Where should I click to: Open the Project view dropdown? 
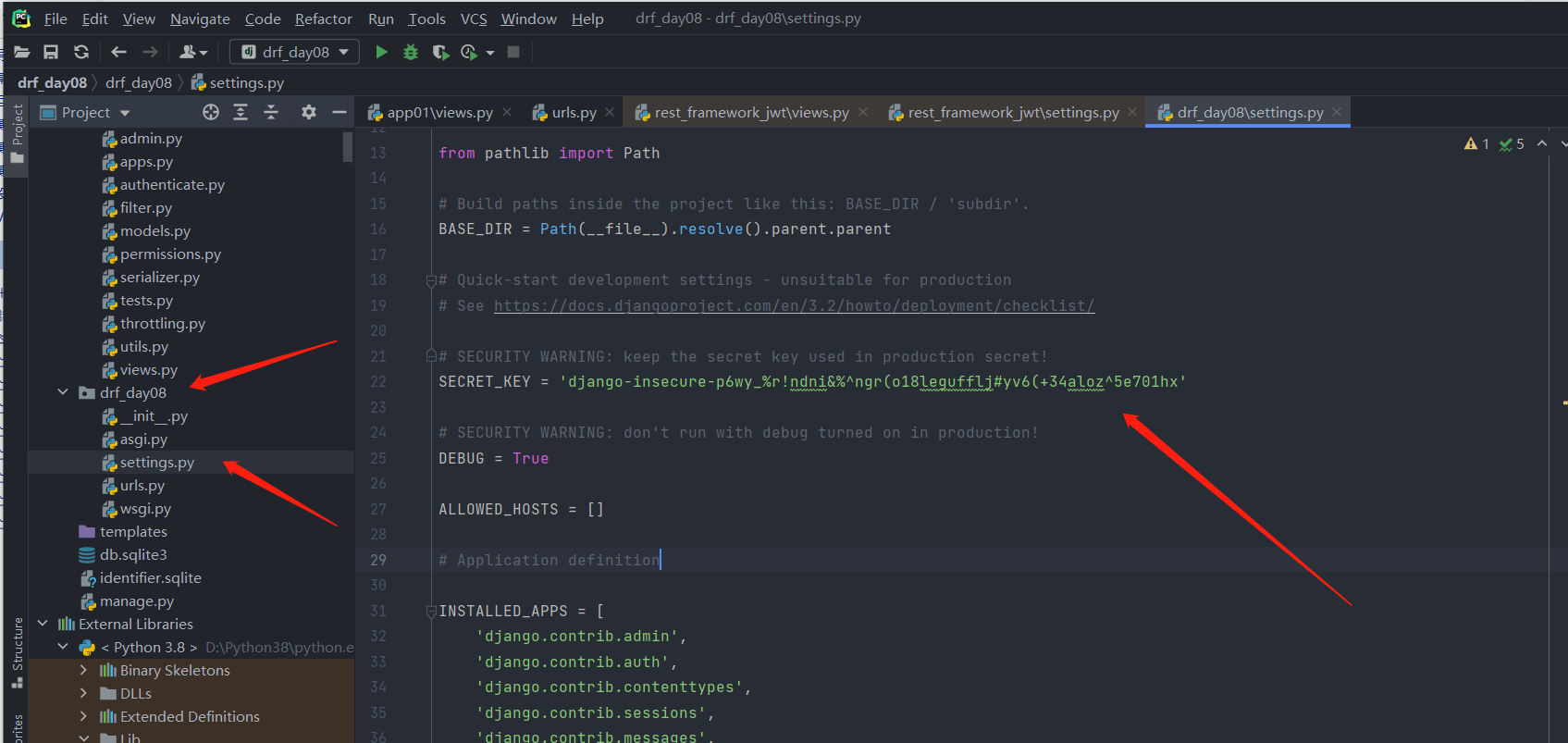(x=85, y=112)
